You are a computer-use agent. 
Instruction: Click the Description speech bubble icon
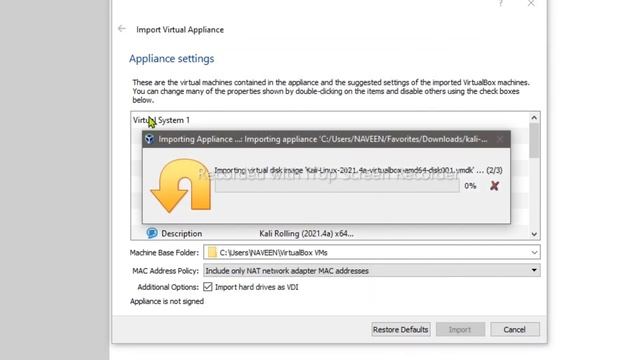(x=152, y=233)
